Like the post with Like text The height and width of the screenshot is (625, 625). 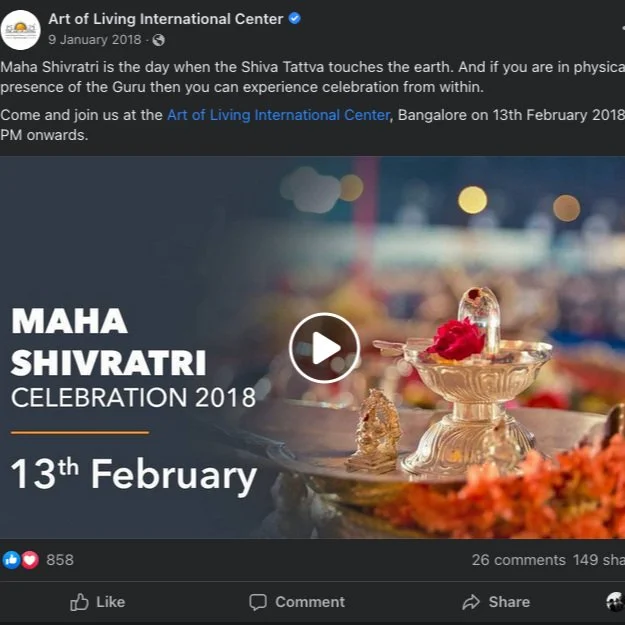coord(110,602)
